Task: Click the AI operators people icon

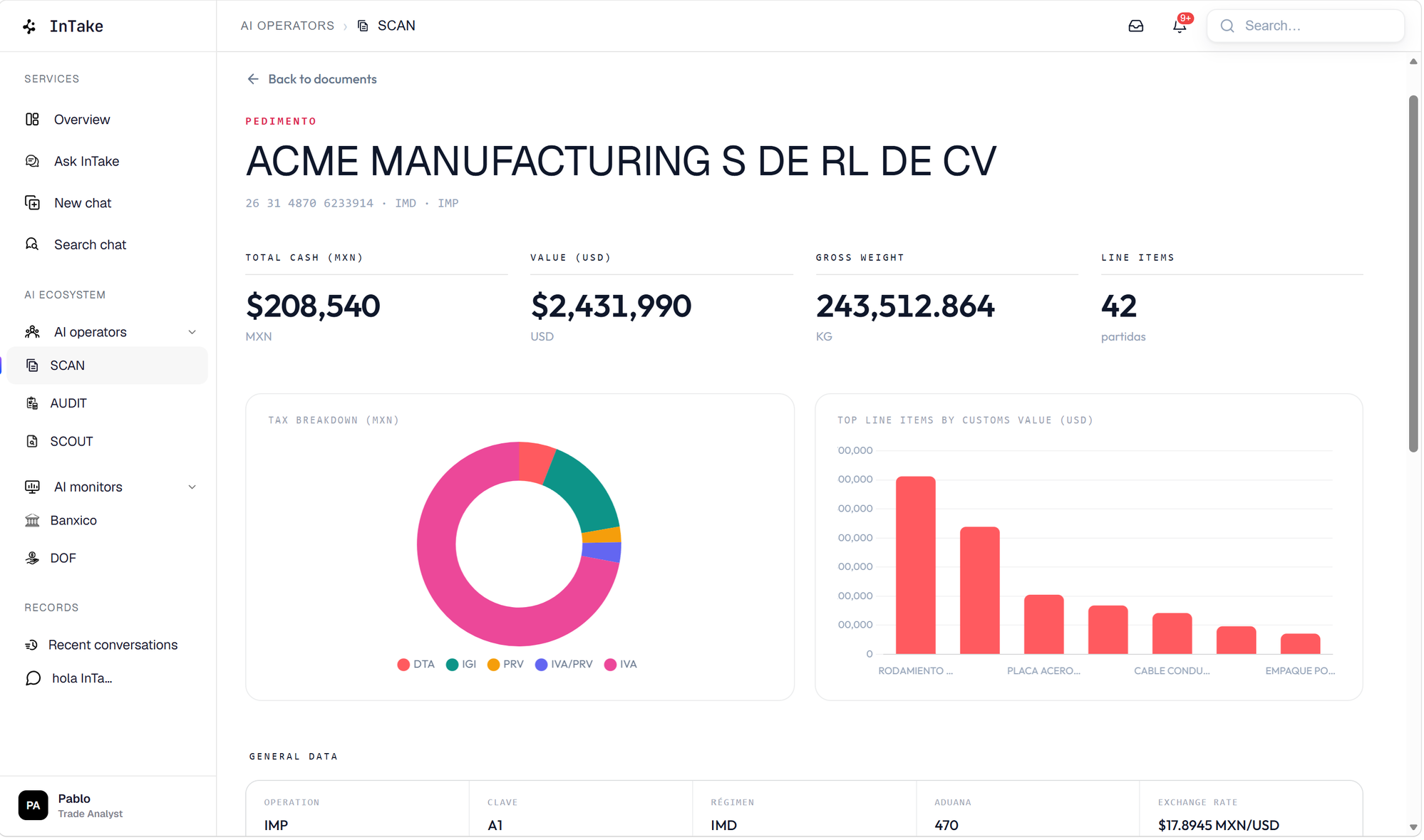Action: [x=33, y=333]
